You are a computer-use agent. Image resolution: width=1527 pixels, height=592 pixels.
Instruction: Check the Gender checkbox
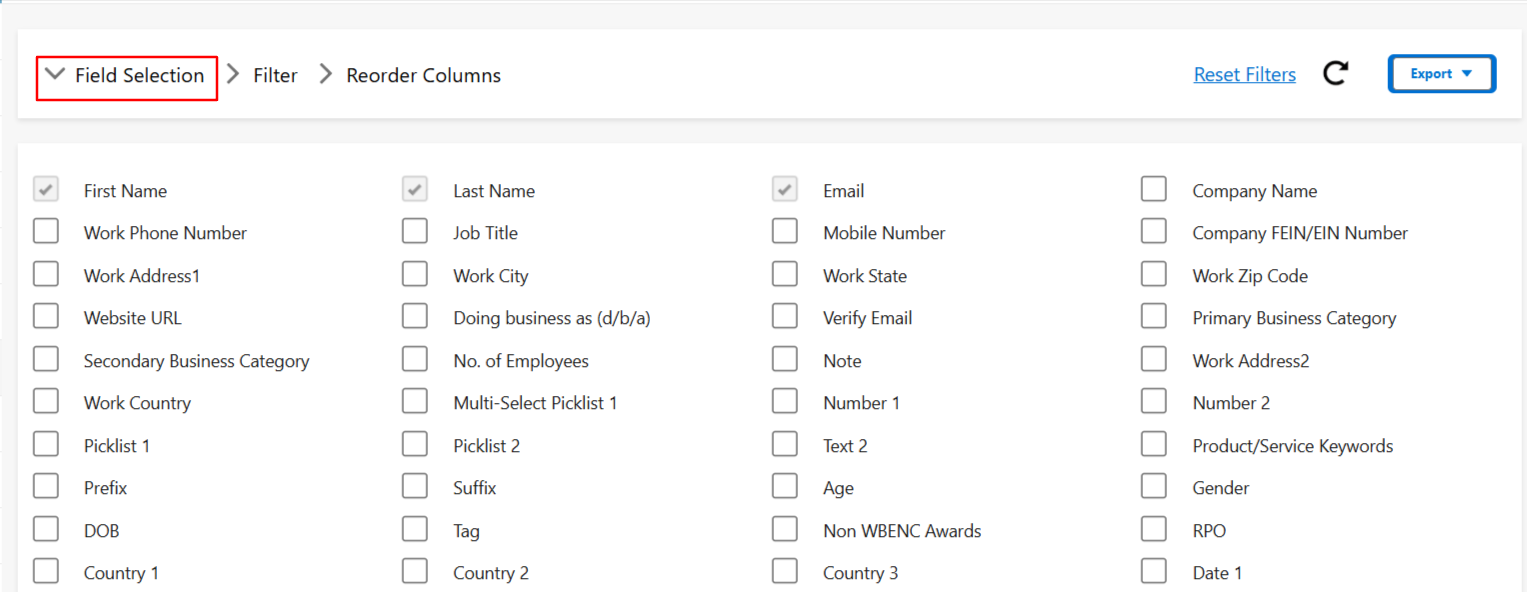[x=1154, y=487]
